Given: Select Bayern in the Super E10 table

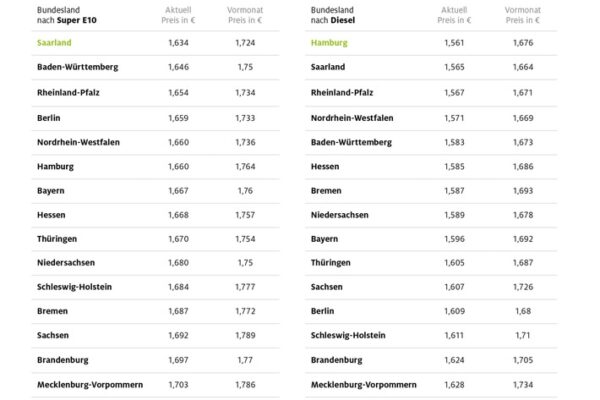Looking at the screenshot, I should point(50,190).
